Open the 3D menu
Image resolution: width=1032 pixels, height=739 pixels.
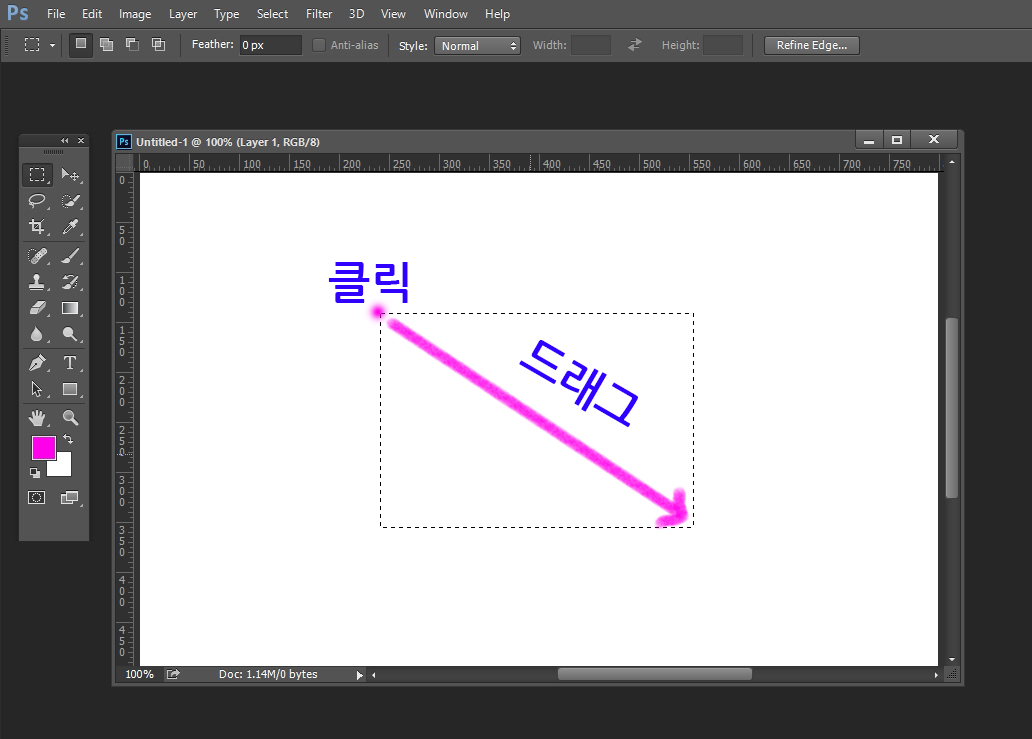pyautogui.click(x=356, y=14)
